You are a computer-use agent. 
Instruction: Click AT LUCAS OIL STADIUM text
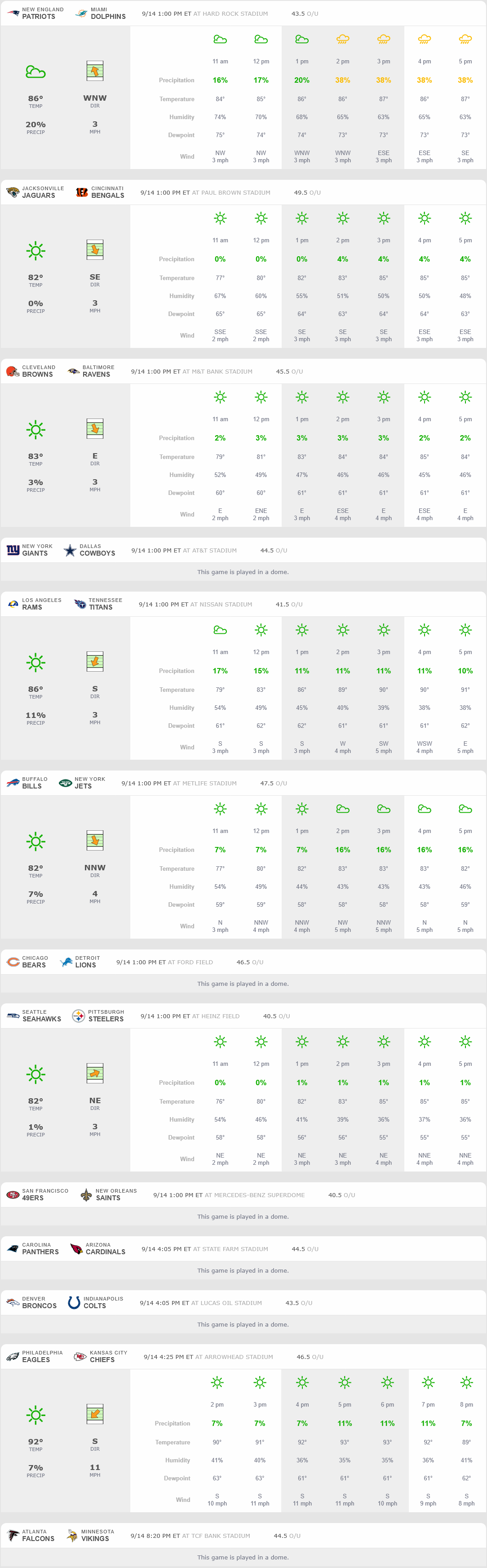click(x=226, y=1303)
